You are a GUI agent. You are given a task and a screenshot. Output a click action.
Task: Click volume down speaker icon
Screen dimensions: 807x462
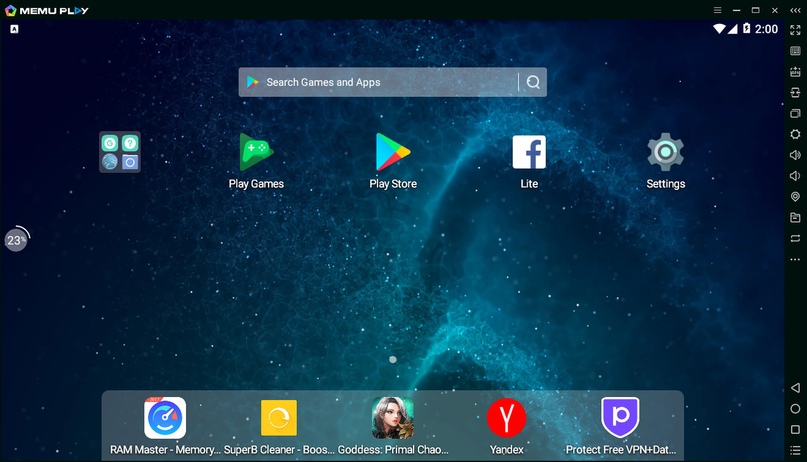point(795,176)
